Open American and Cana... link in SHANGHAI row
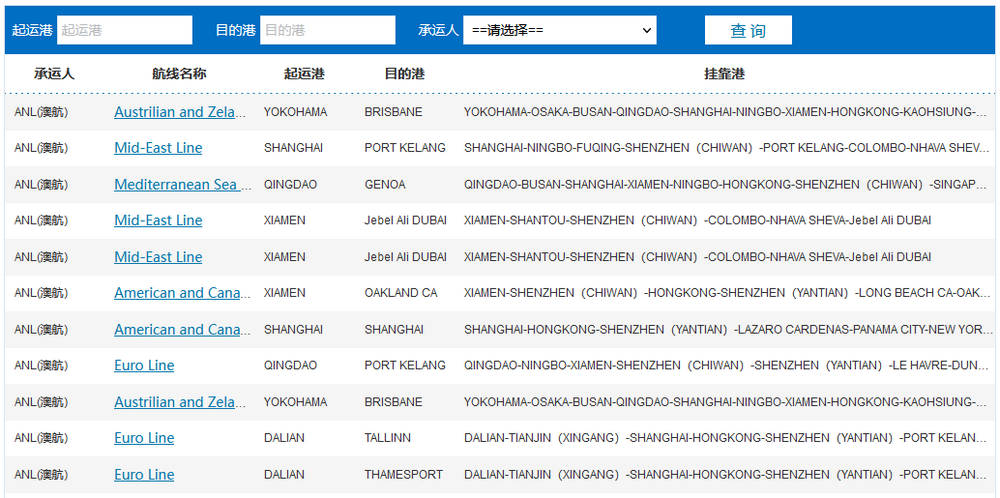The image size is (1000, 498). (183, 330)
